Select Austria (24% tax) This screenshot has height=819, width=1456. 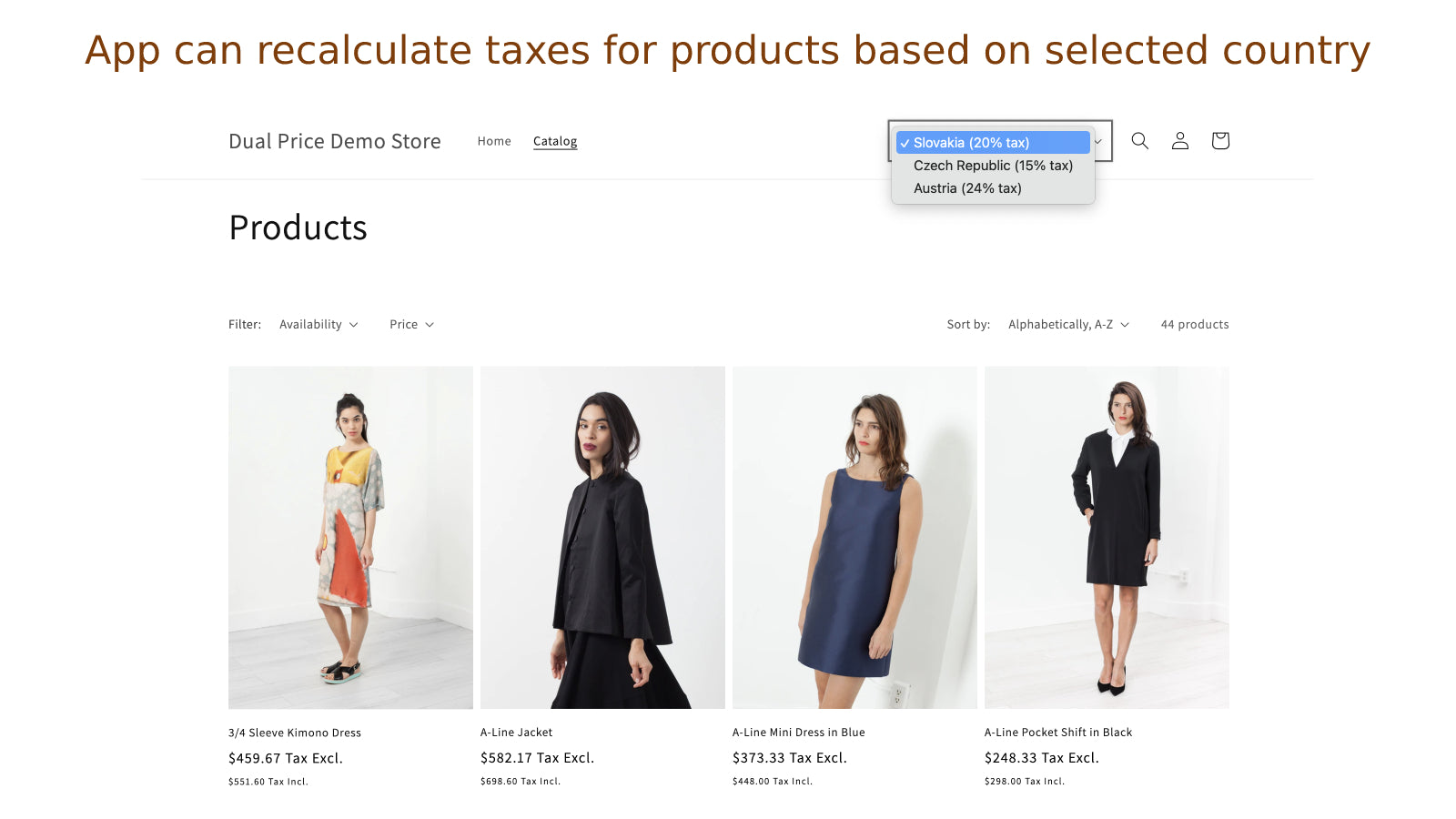[966, 188]
